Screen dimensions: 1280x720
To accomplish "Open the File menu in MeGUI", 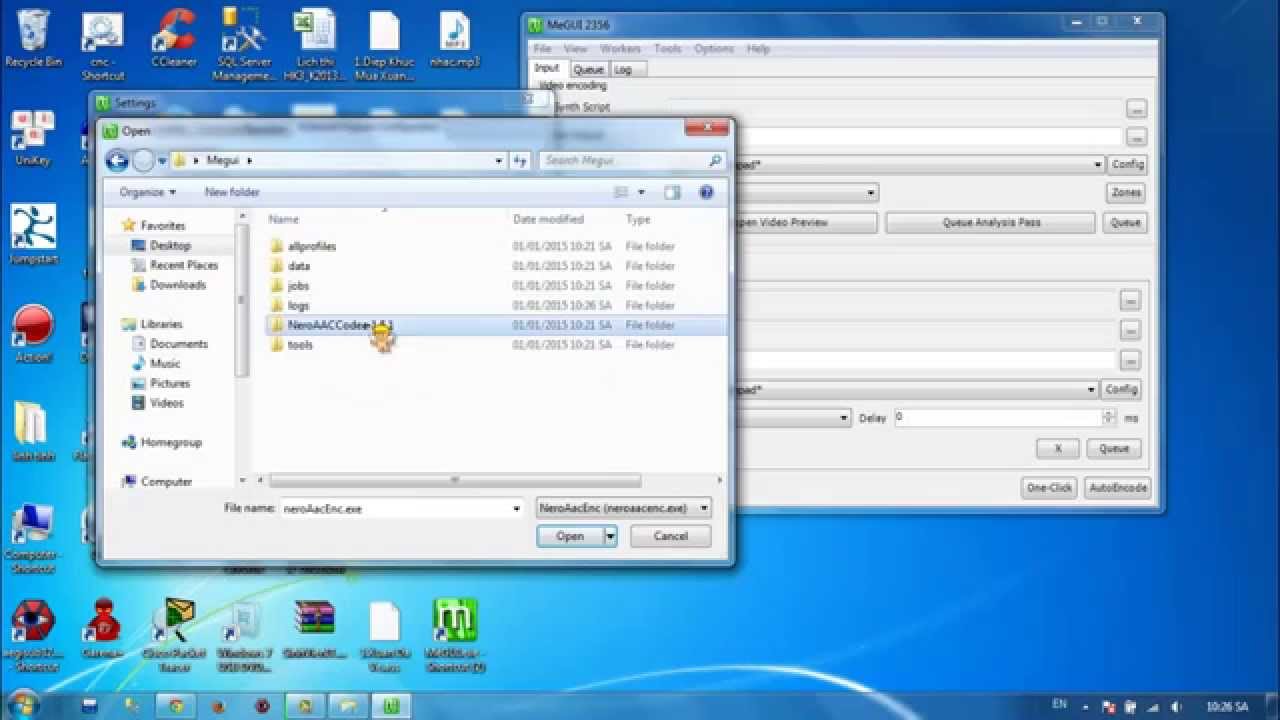I will click(542, 48).
